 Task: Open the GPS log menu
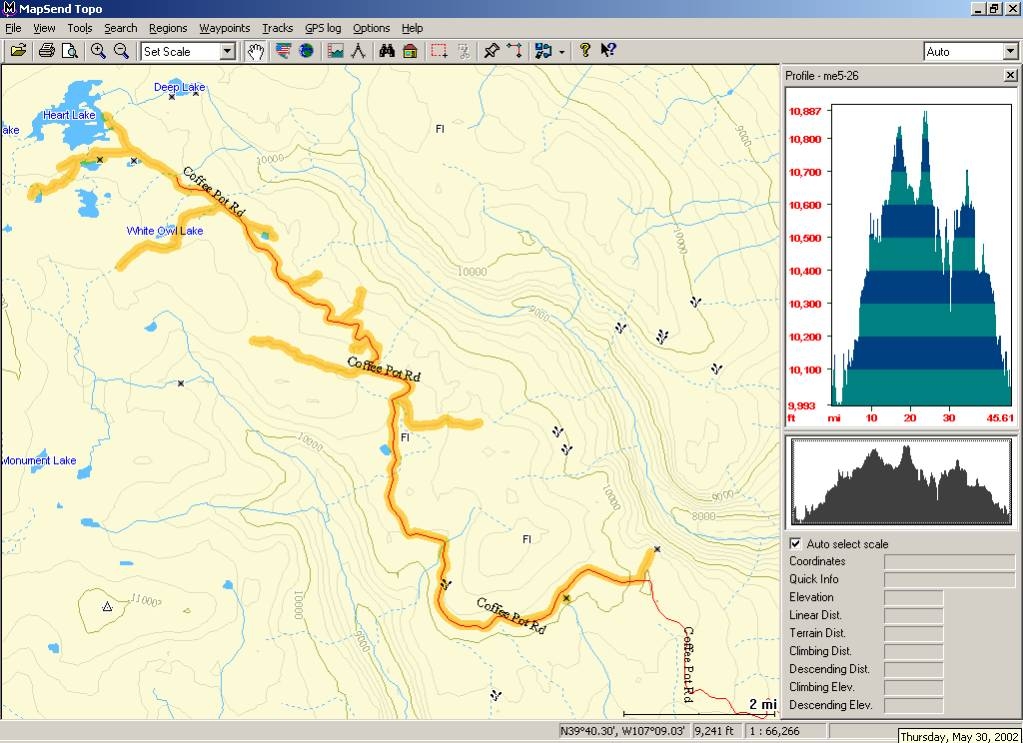click(323, 28)
